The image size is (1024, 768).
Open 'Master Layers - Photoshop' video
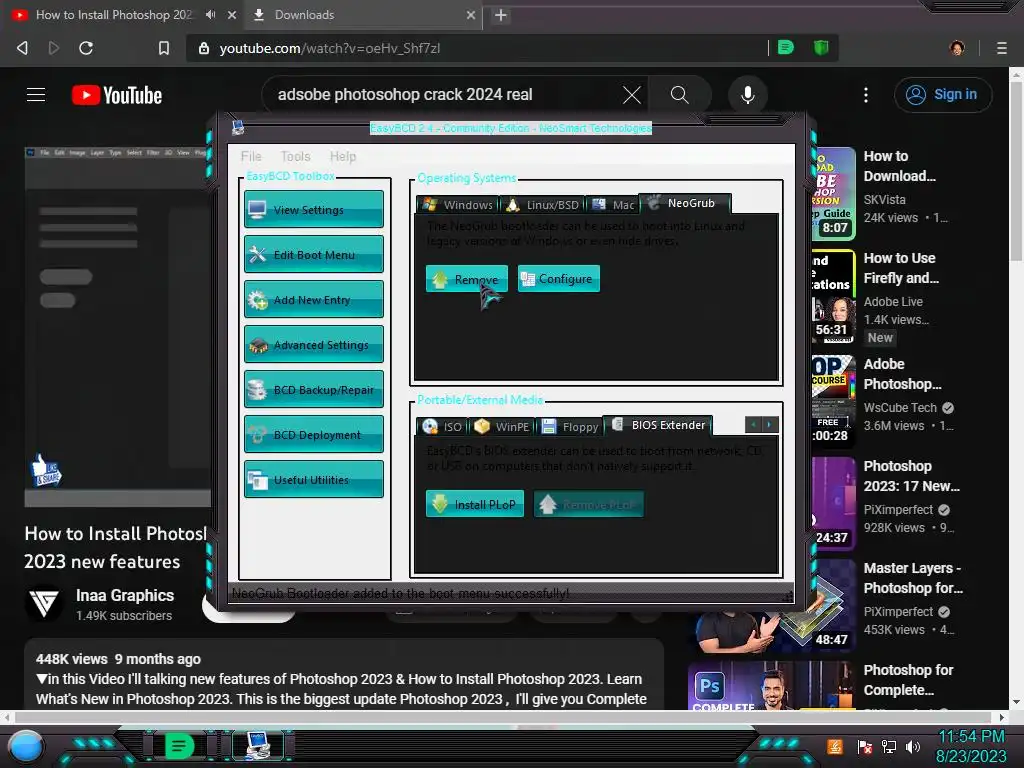pyautogui.click(x=913, y=578)
